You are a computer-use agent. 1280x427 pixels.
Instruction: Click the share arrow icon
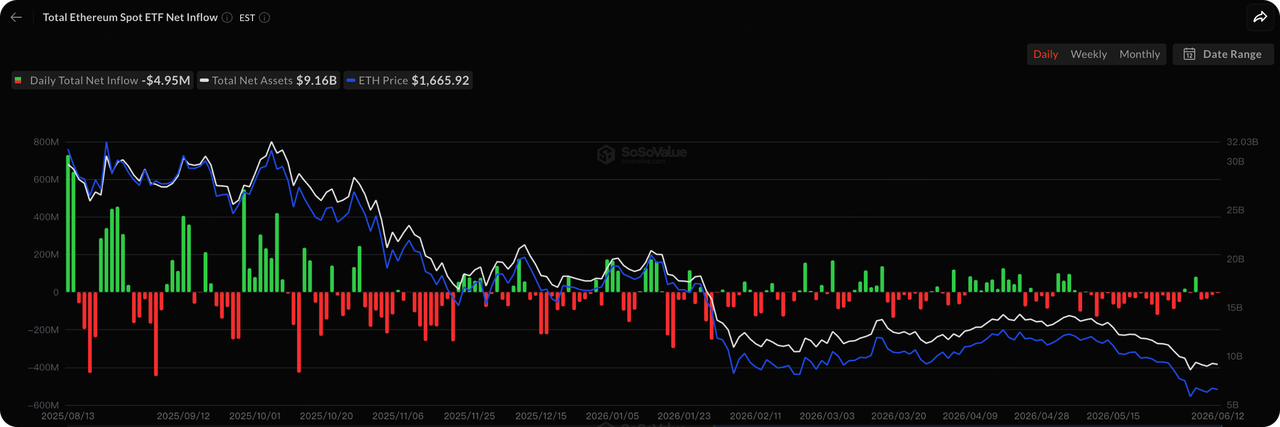click(1260, 17)
